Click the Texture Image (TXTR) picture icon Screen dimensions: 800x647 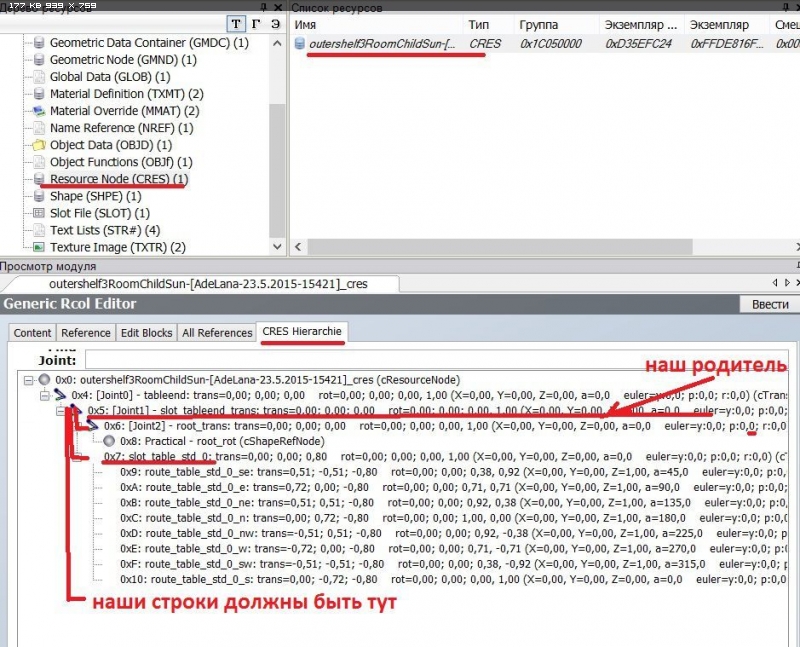[39, 247]
